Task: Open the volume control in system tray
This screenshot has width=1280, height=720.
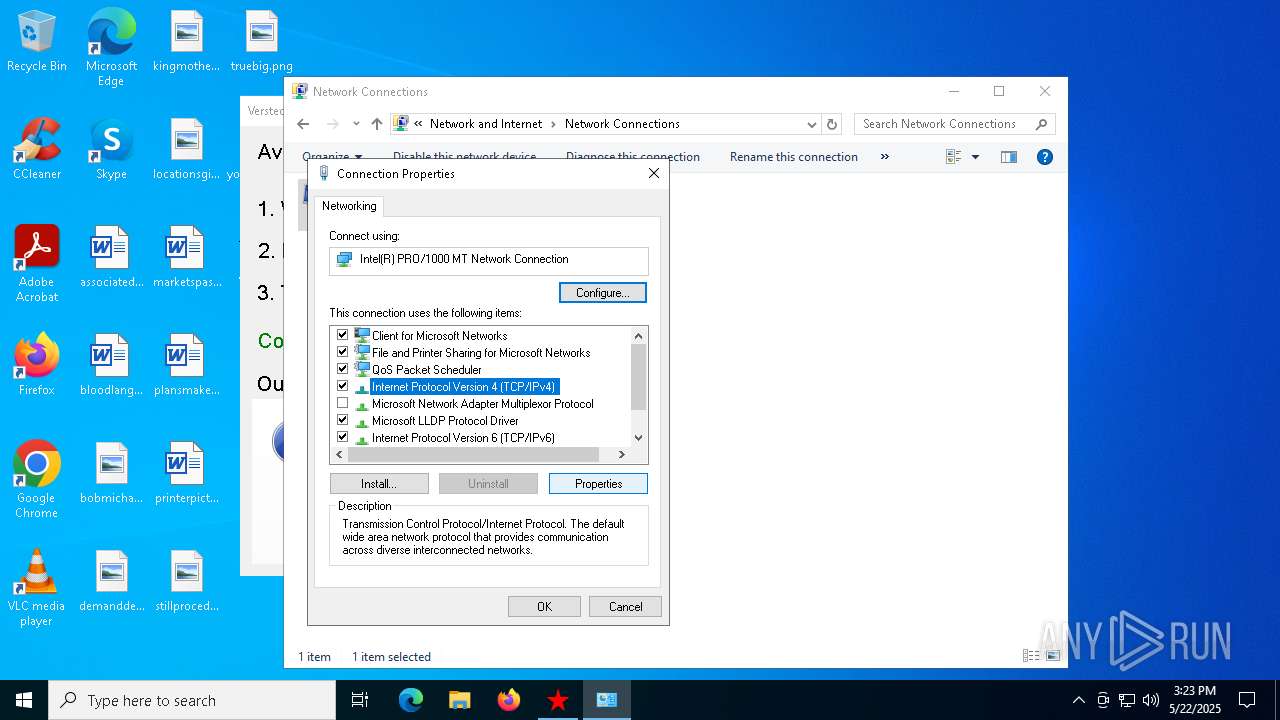Action: (1151, 700)
